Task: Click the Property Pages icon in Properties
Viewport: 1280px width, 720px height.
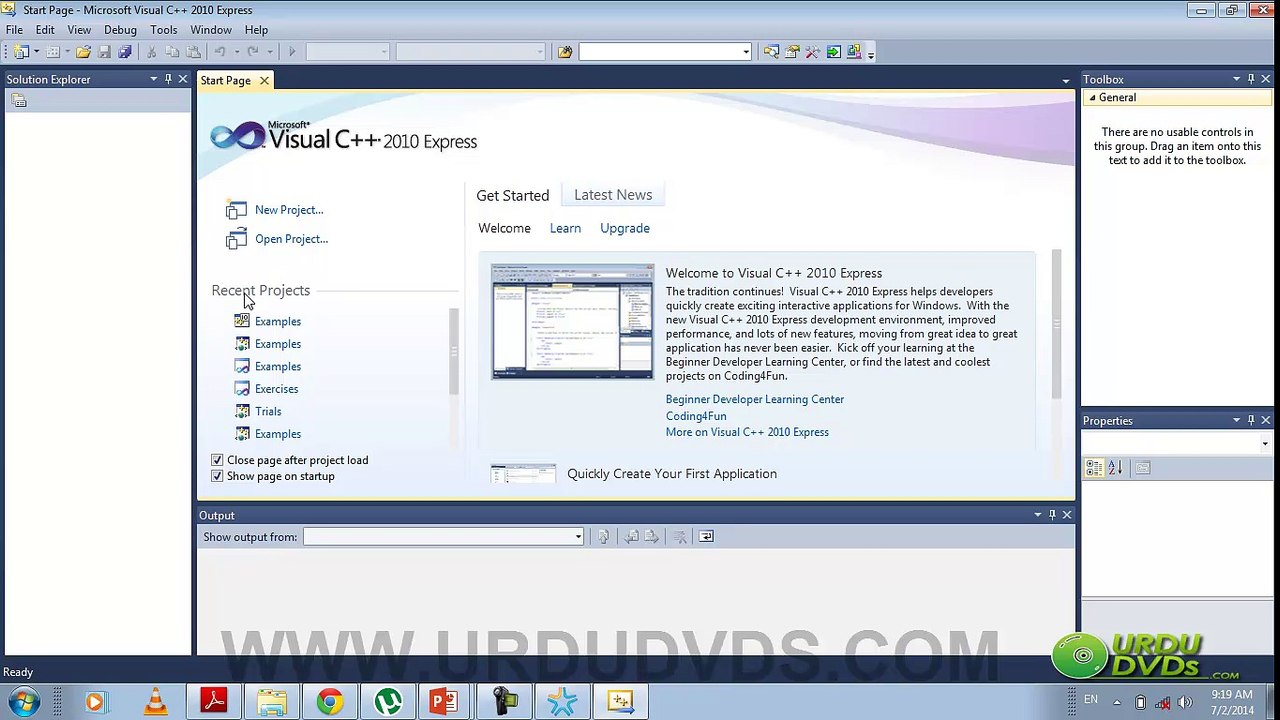Action: point(1143,467)
